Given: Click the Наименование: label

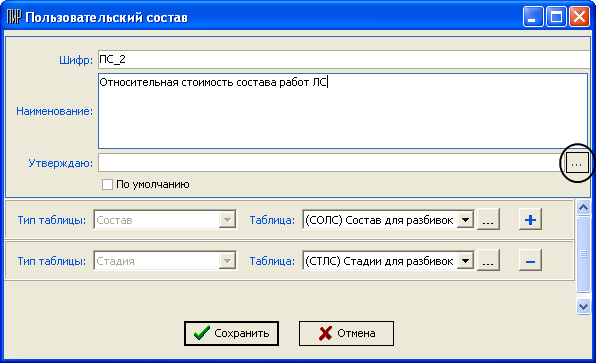Looking at the screenshot, I should (54, 111).
